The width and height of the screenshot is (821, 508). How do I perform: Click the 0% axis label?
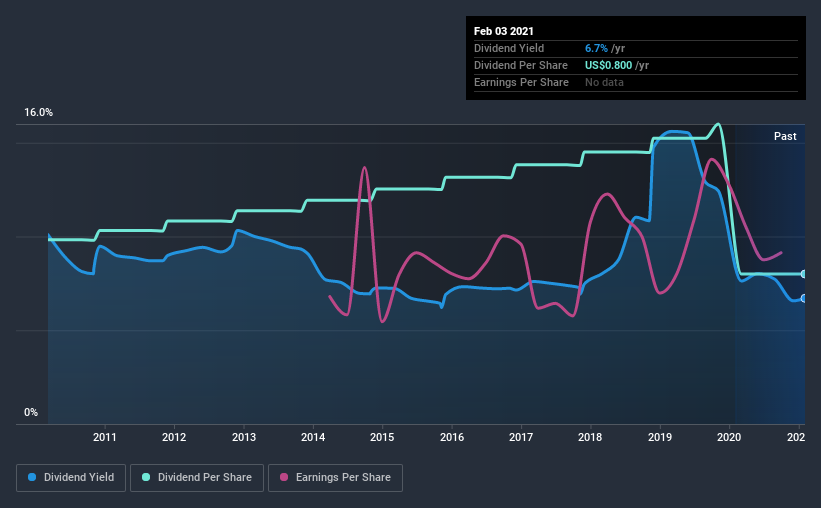click(31, 413)
